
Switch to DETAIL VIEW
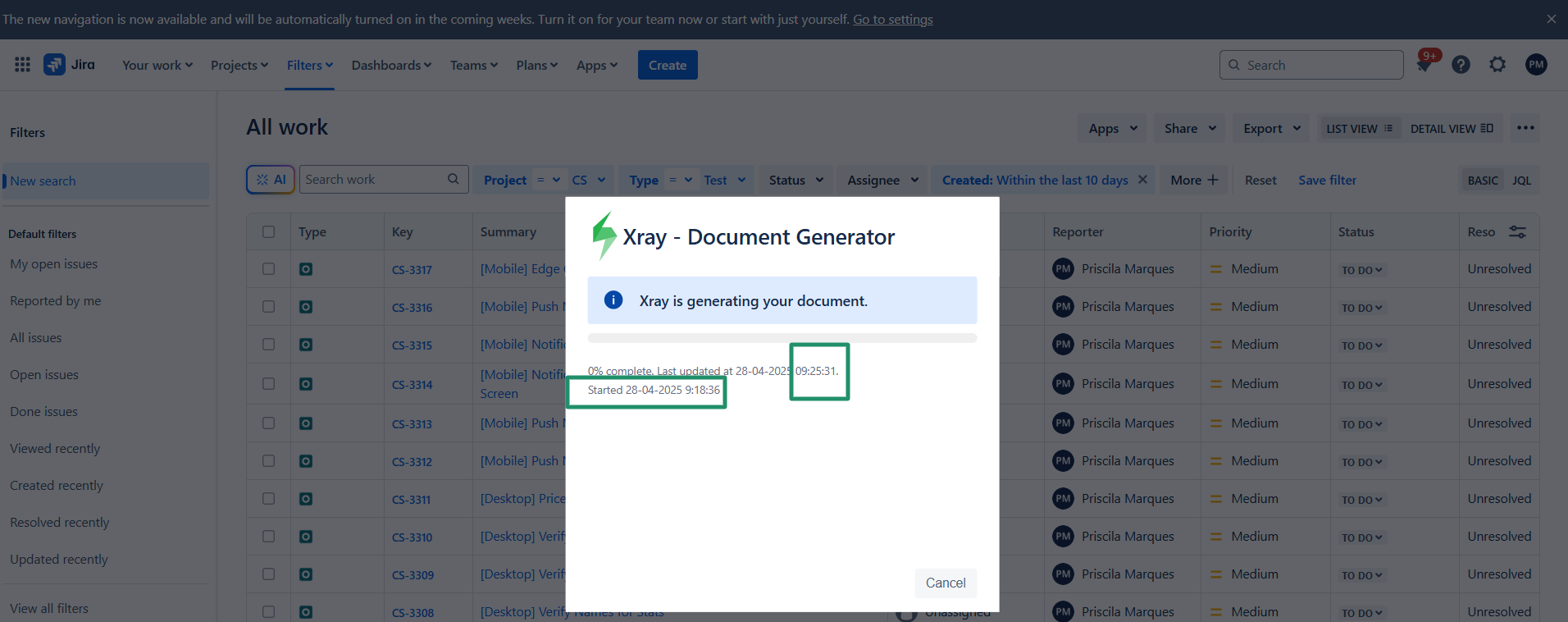[1451, 129]
